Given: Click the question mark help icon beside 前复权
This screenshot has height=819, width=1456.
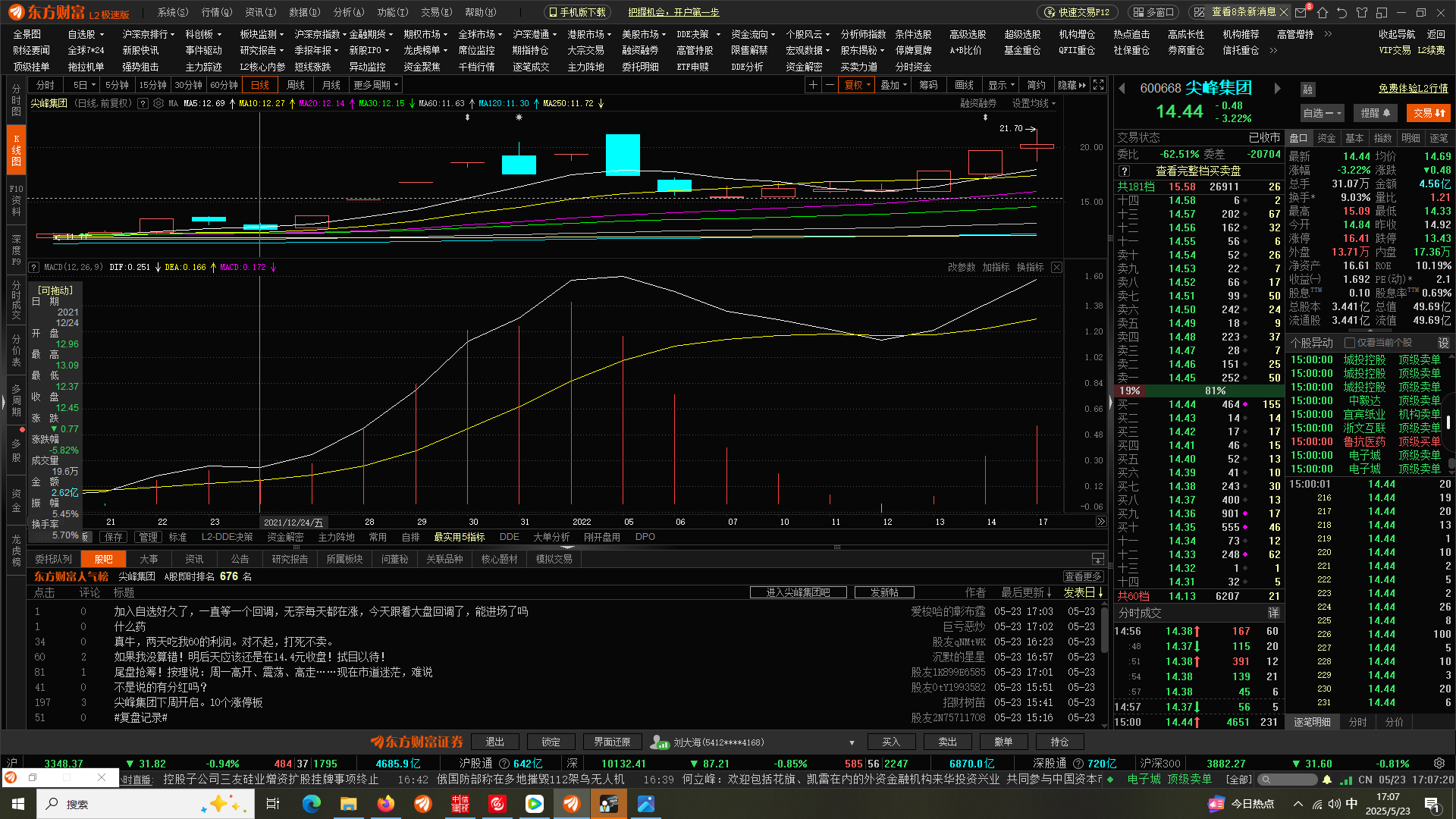Looking at the screenshot, I should tap(143, 104).
